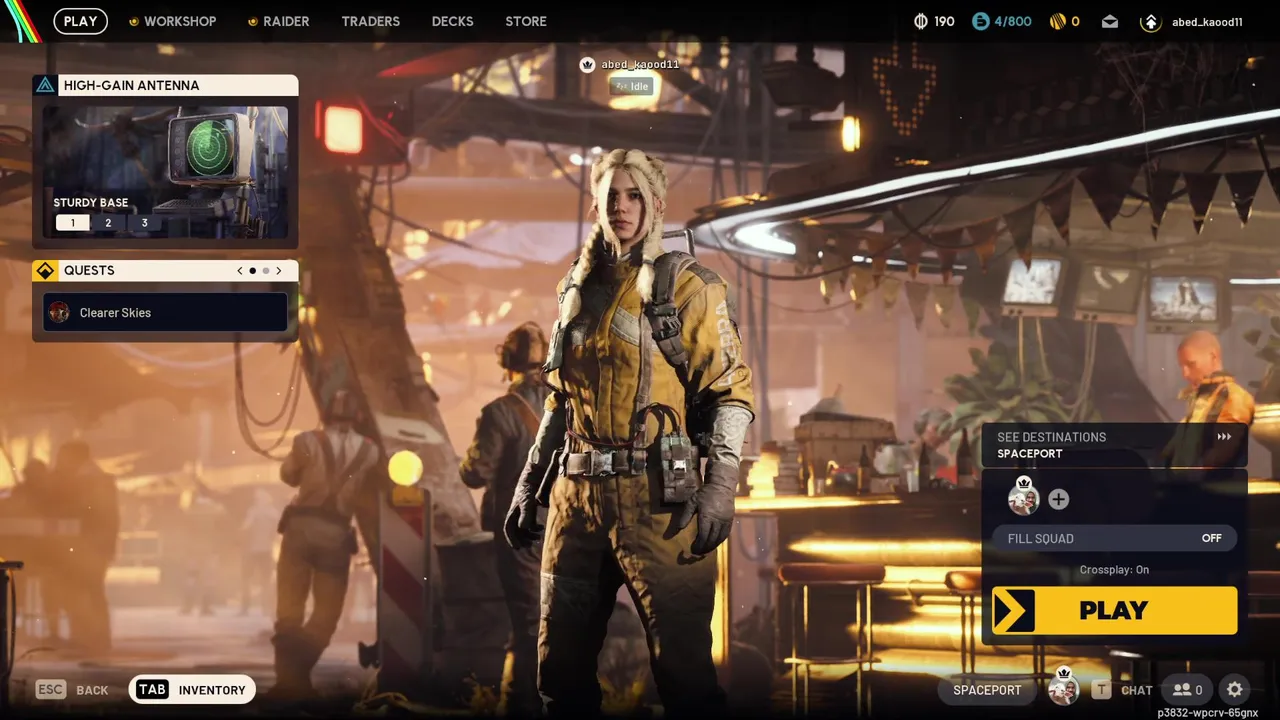Click the High-Gain Antenna panel title
1280x720 pixels.
[x=131, y=85]
